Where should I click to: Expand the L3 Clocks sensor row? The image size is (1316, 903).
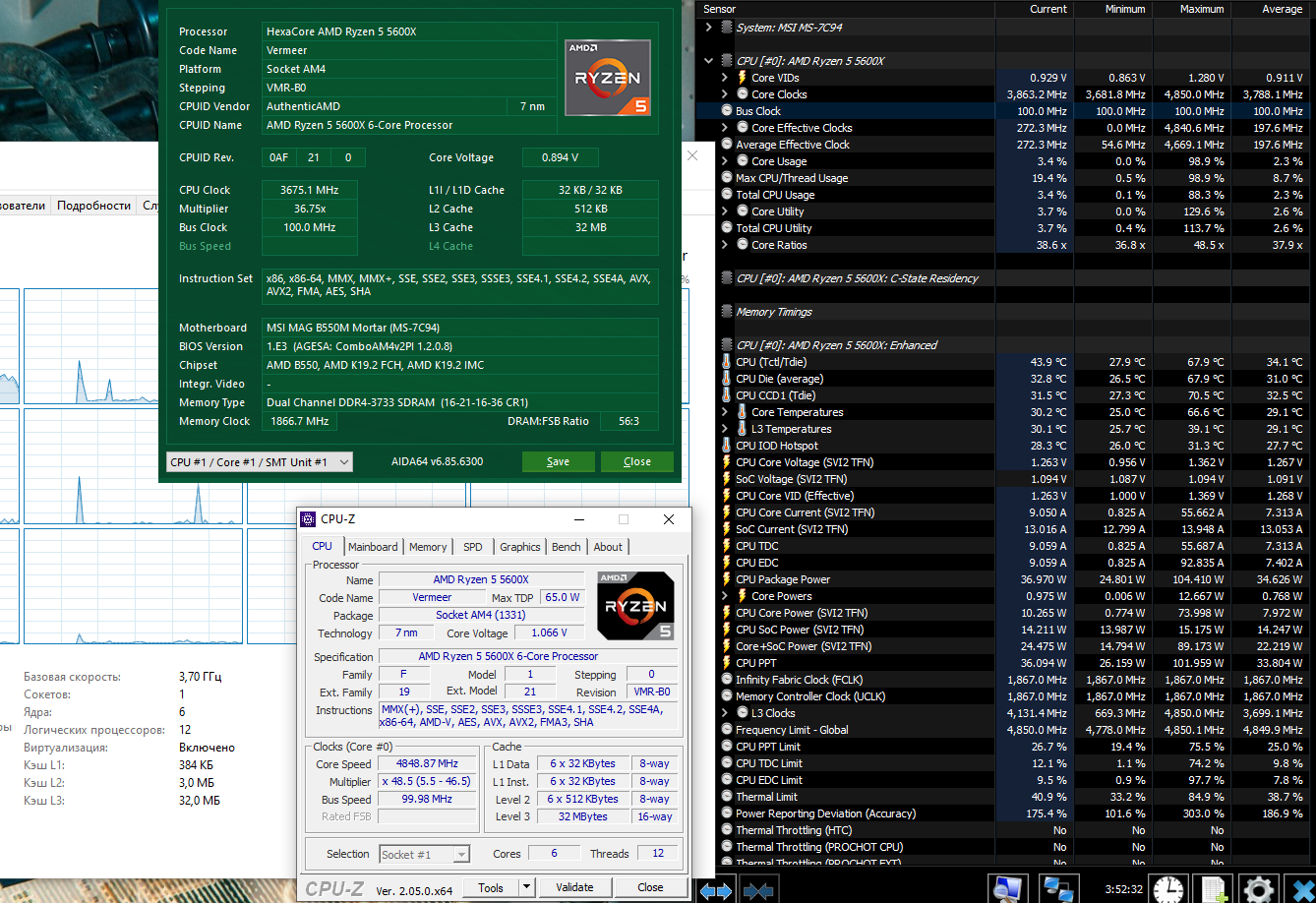[x=725, y=713]
